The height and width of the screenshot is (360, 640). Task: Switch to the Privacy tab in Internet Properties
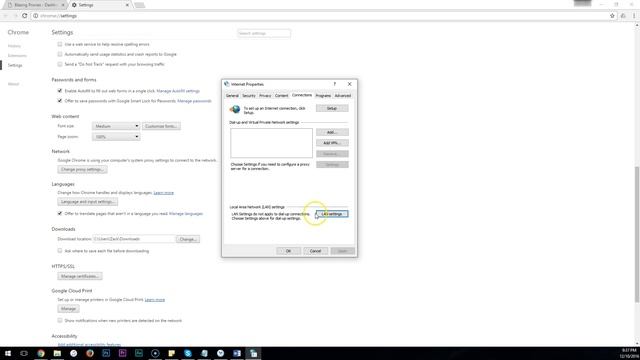(x=265, y=96)
